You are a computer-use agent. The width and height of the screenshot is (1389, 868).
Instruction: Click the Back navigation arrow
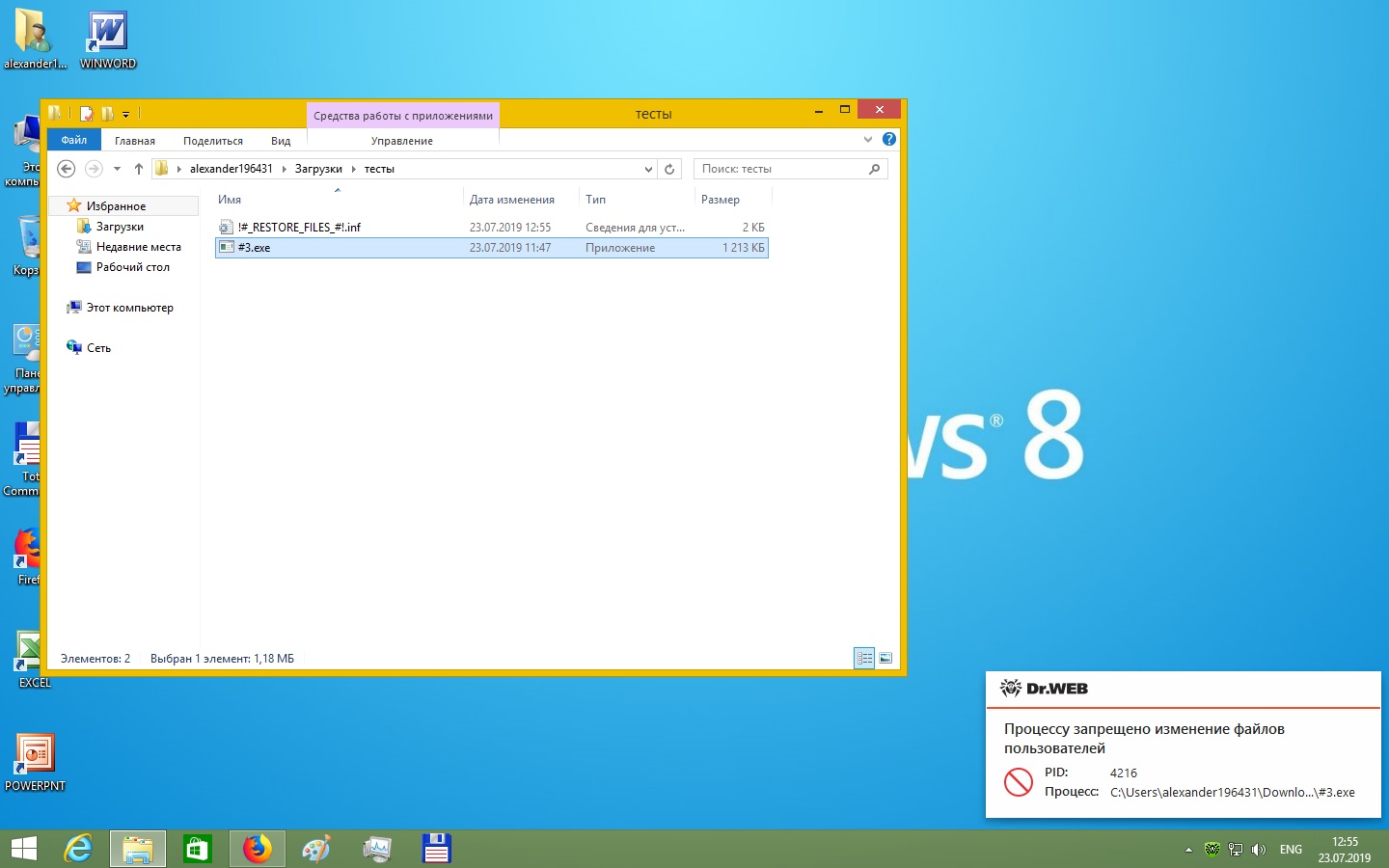click(67, 169)
